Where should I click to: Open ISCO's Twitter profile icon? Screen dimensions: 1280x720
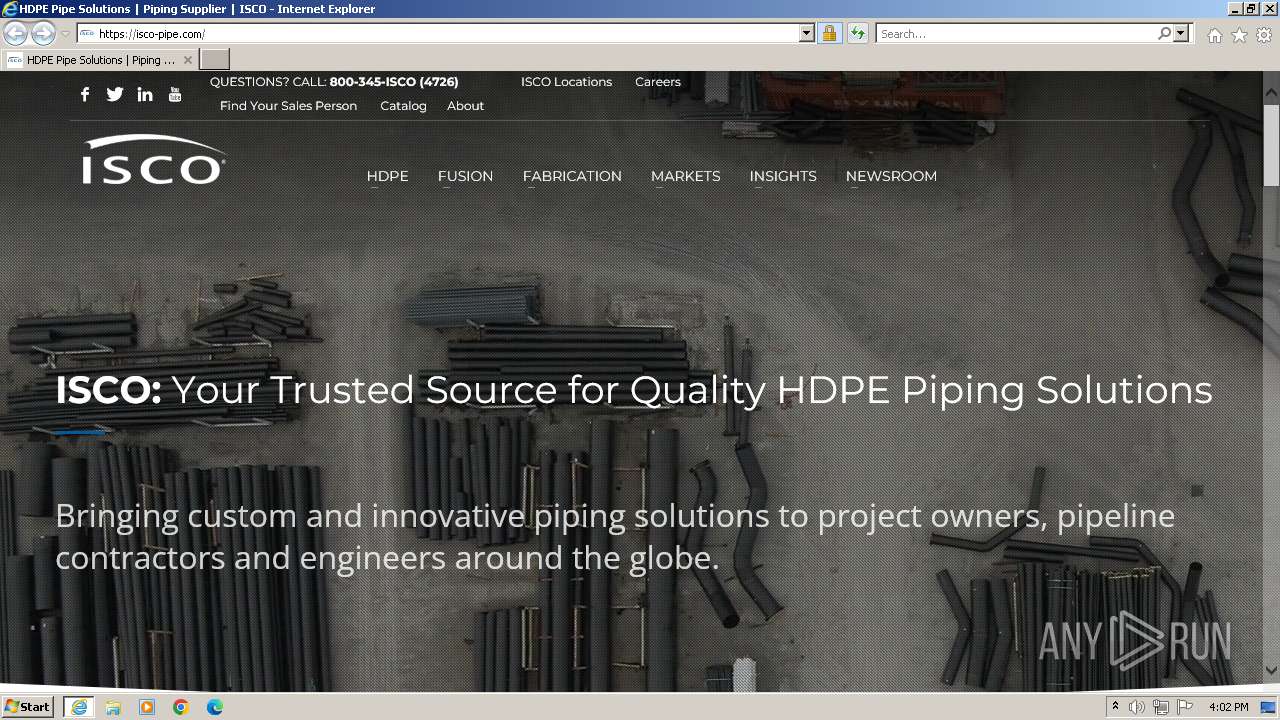coord(115,94)
